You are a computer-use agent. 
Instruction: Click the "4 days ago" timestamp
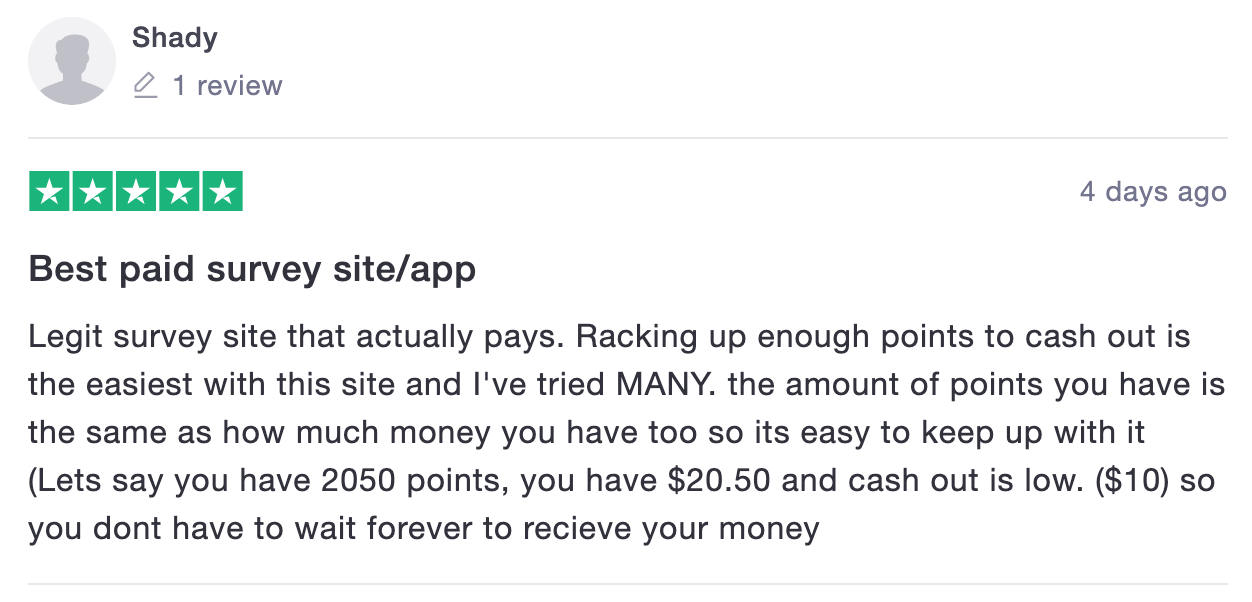pyautogui.click(x=1153, y=191)
